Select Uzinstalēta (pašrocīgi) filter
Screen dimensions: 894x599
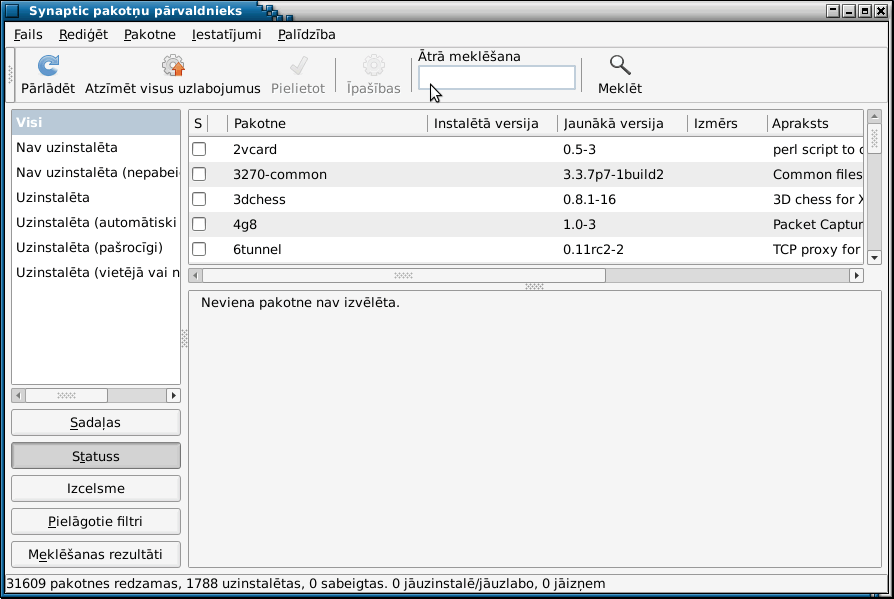click(x=96, y=248)
